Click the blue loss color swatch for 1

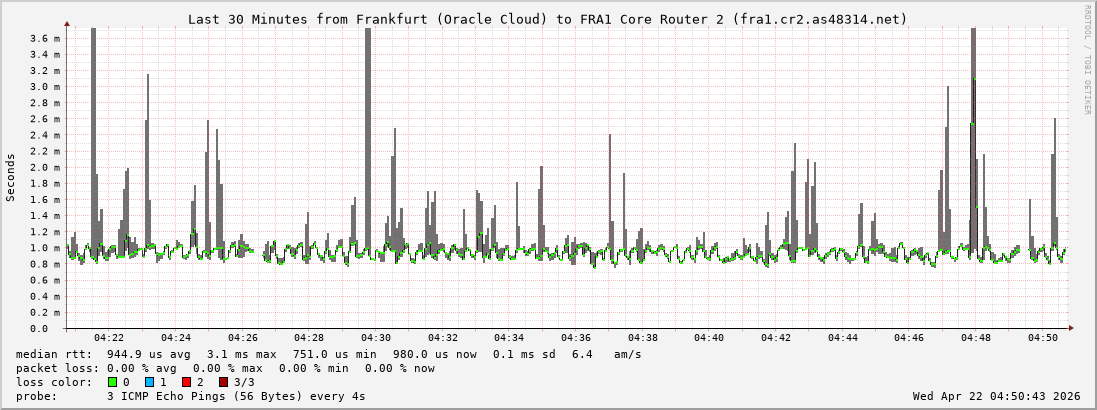[149, 382]
